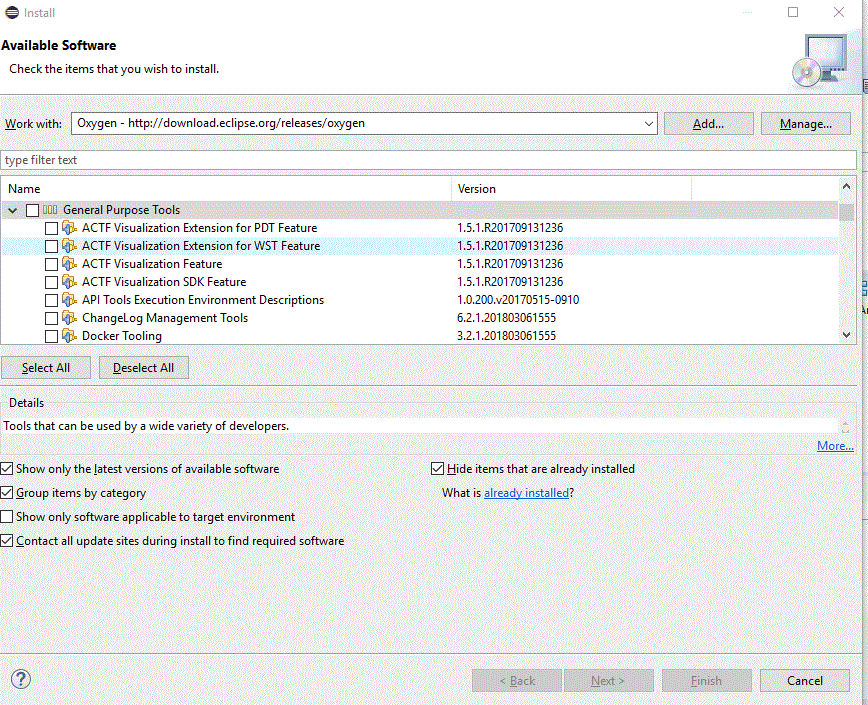
Task: Click version 6.2.1.201803061555 text
Action: tap(507, 318)
